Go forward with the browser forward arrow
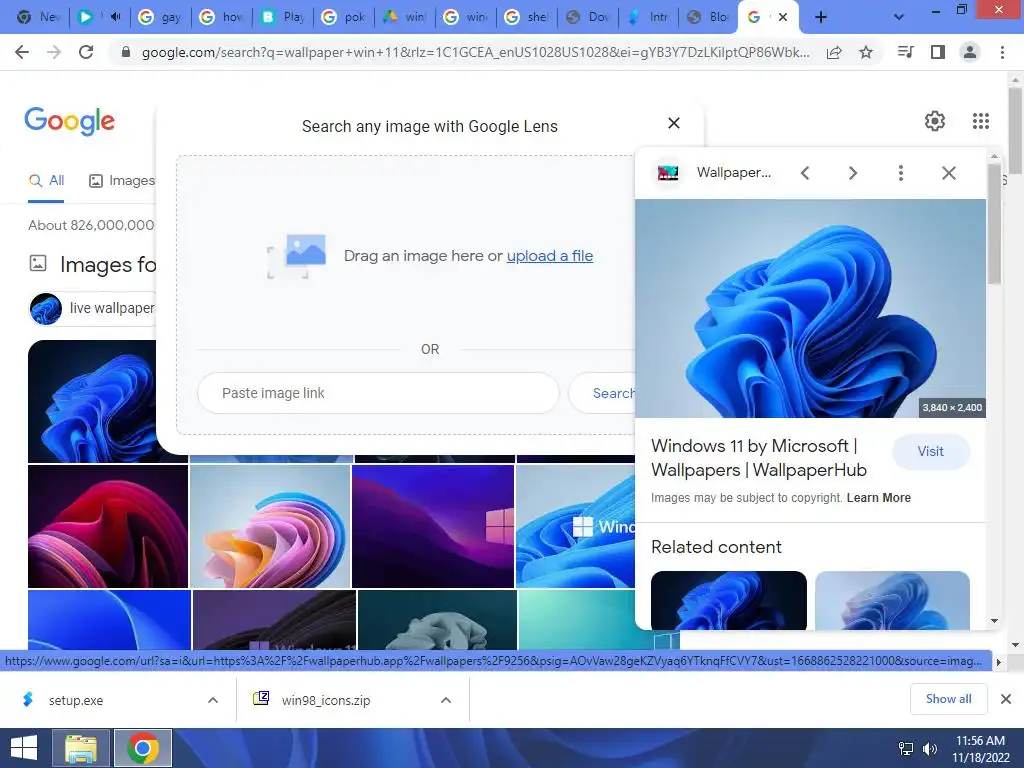 coord(54,52)
